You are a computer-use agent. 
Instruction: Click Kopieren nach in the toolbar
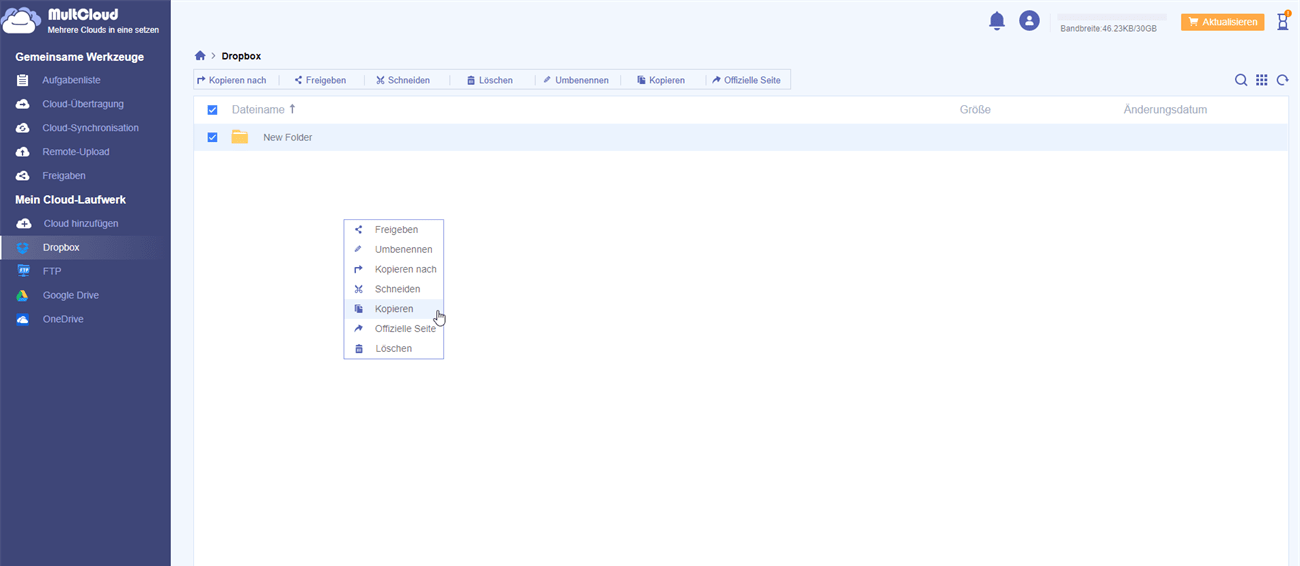[232, 80]
